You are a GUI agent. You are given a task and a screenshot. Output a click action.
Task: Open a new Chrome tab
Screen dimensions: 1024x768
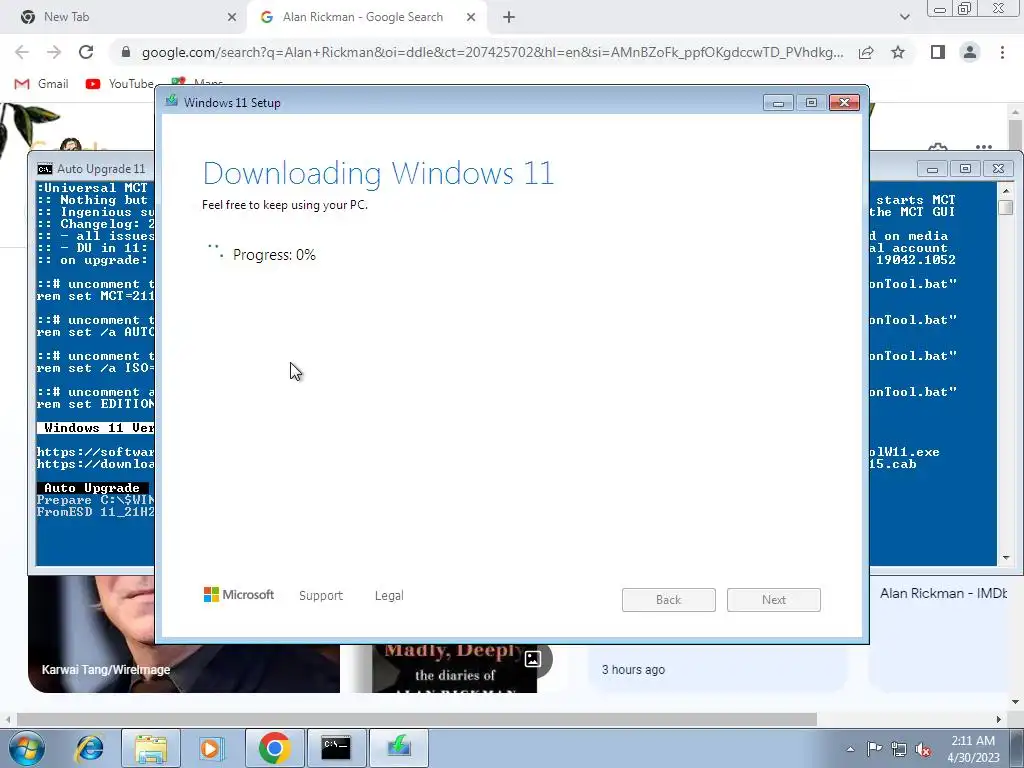pyautogui.click(x=509, y=17)
